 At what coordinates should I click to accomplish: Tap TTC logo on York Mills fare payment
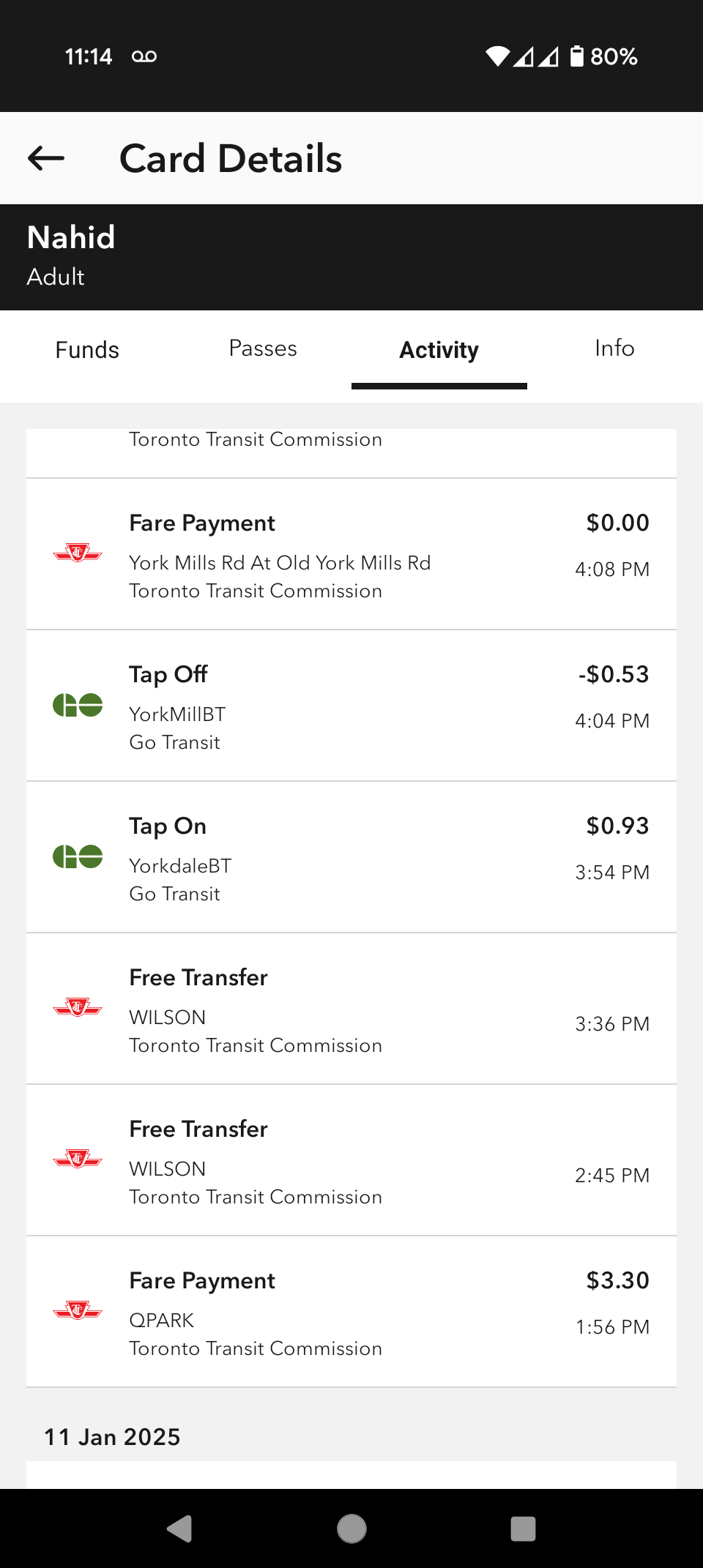(78, 553)
